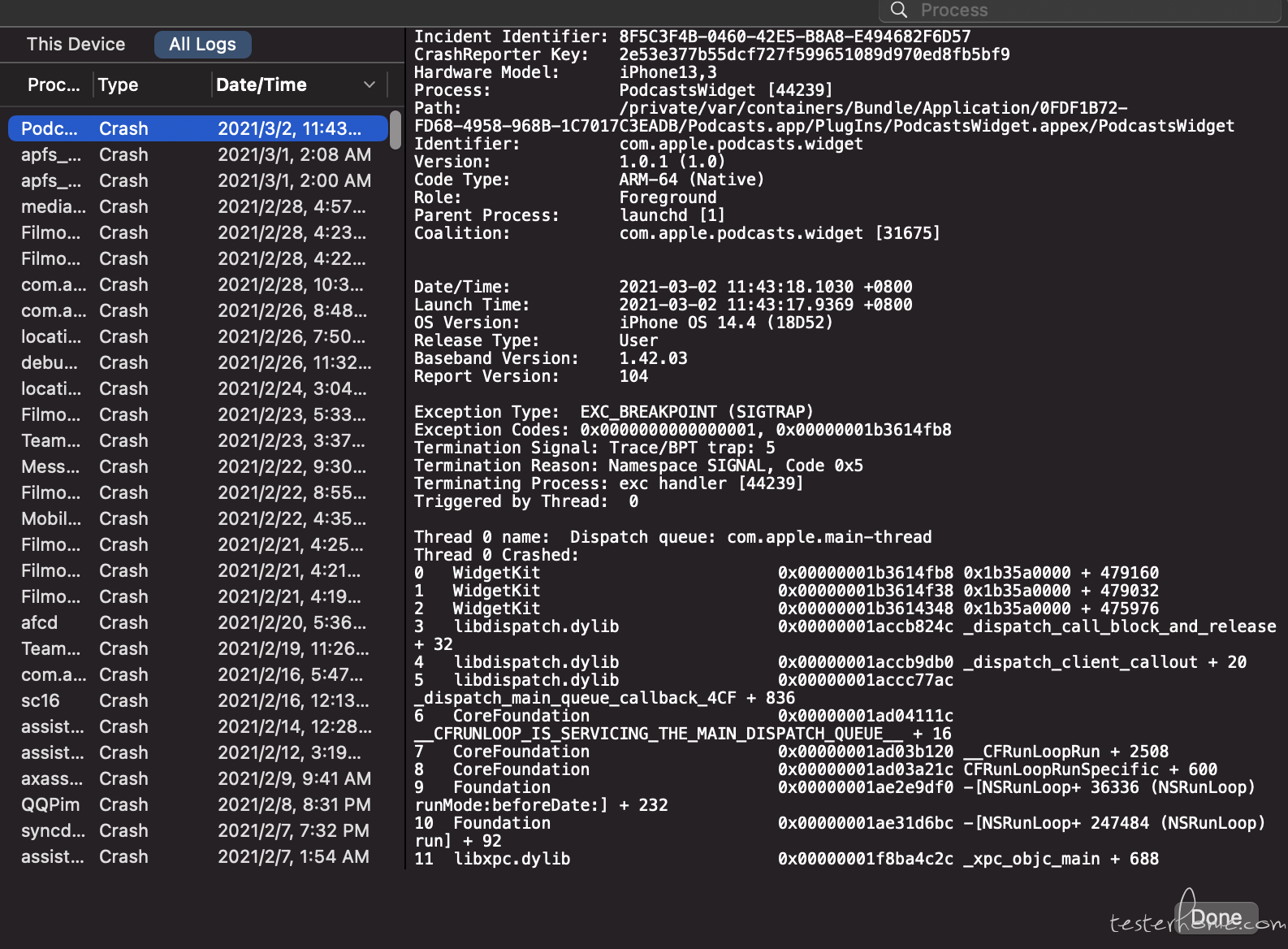Click the Done button
1288x949 pixels.
point(1217,918)
